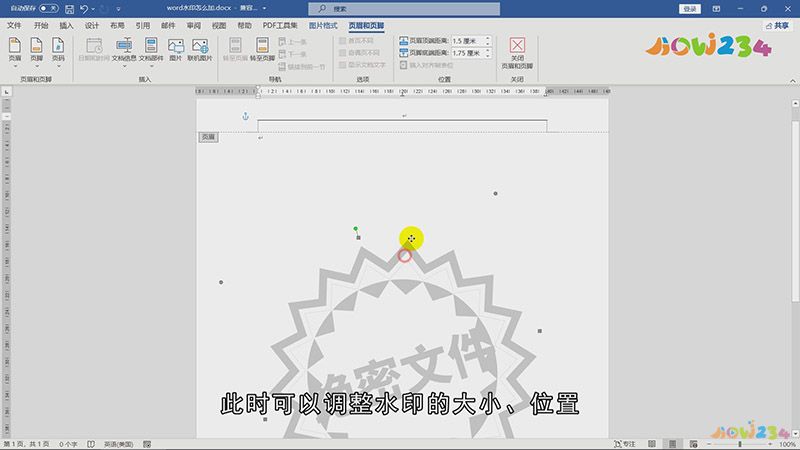Image resolution: width=800 pixels, height=450 pixels.
Task: Click the 文档信息 icon
Action: tap(124, 45)
